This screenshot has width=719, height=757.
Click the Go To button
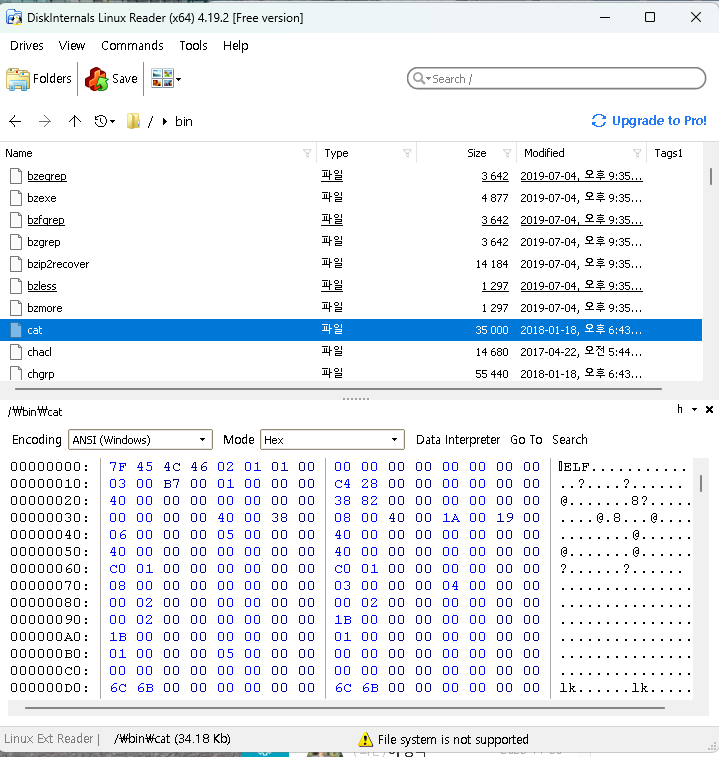pyautogui.click(x=526, y=440)
